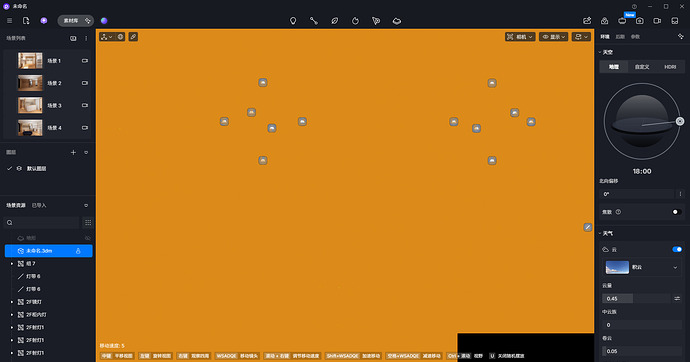Click the sparkle preset icon in right panel
Viewport: 690px width, 362px height.
point(680,37)
